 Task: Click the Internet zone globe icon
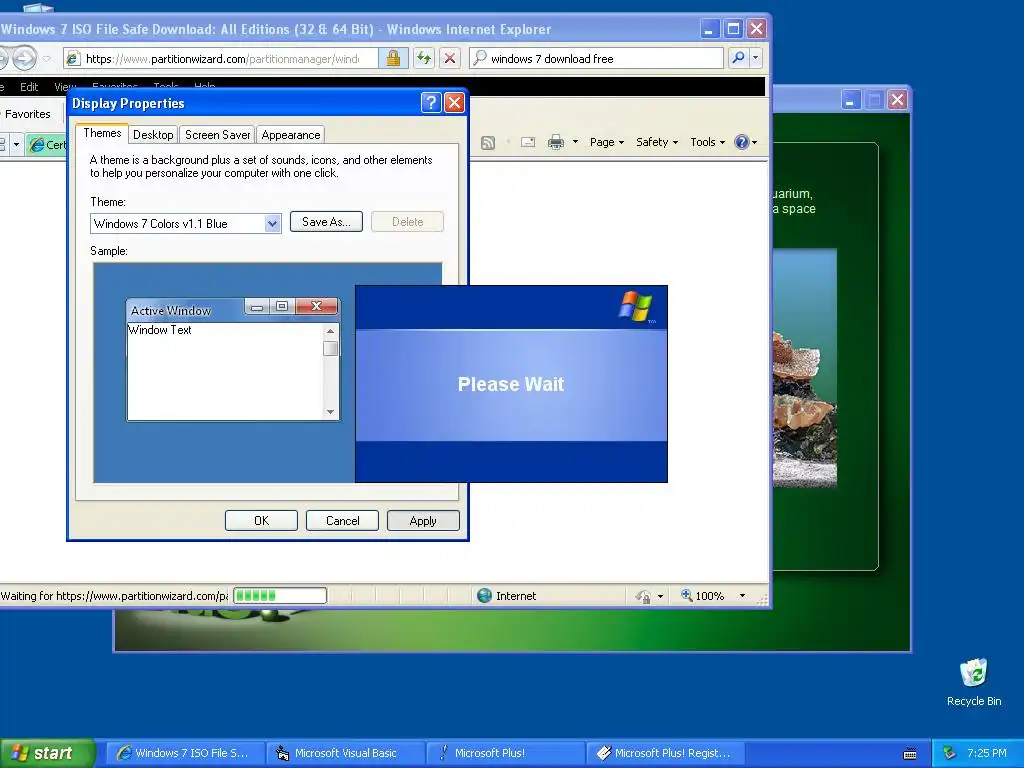pos(484,596)
